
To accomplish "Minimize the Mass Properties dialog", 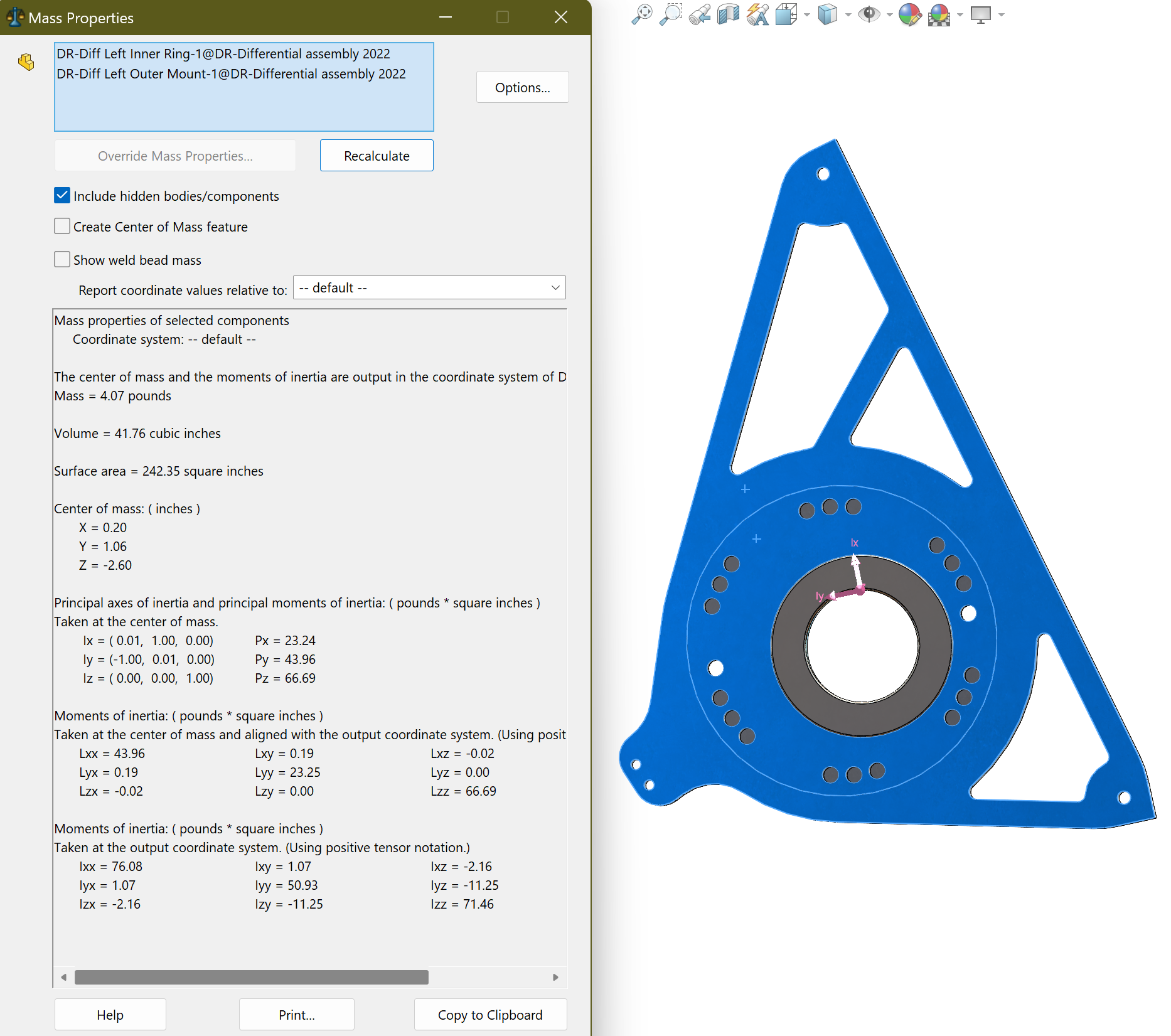I will [x=446, y=17].
